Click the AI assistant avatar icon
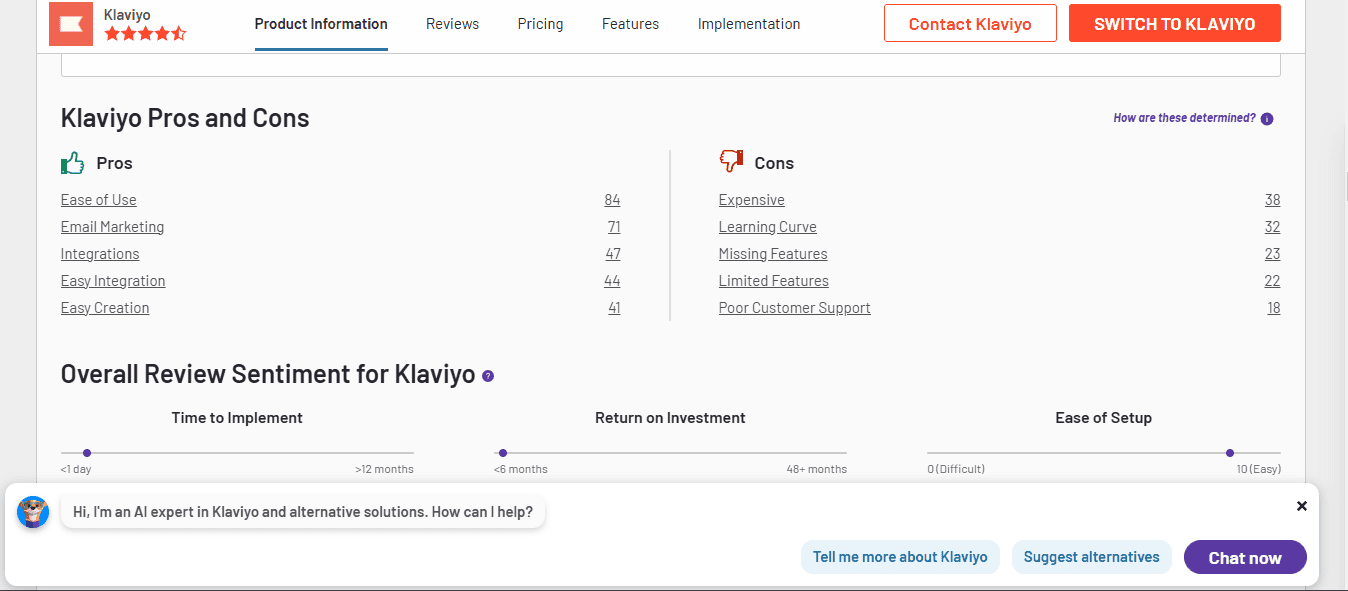Image resolution: width=1348 pixels, height=591 pixels. pos(33,512)
